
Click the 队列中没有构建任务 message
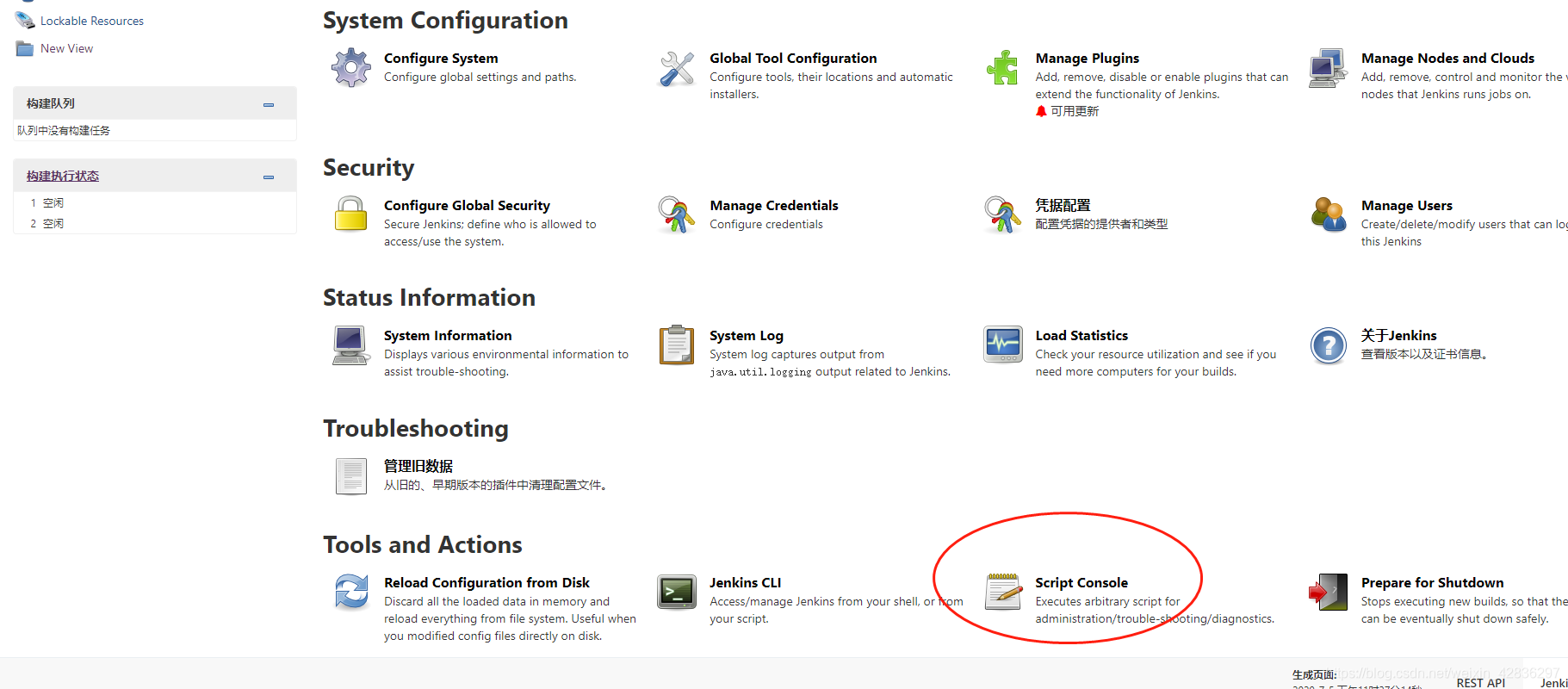point(64,131)
